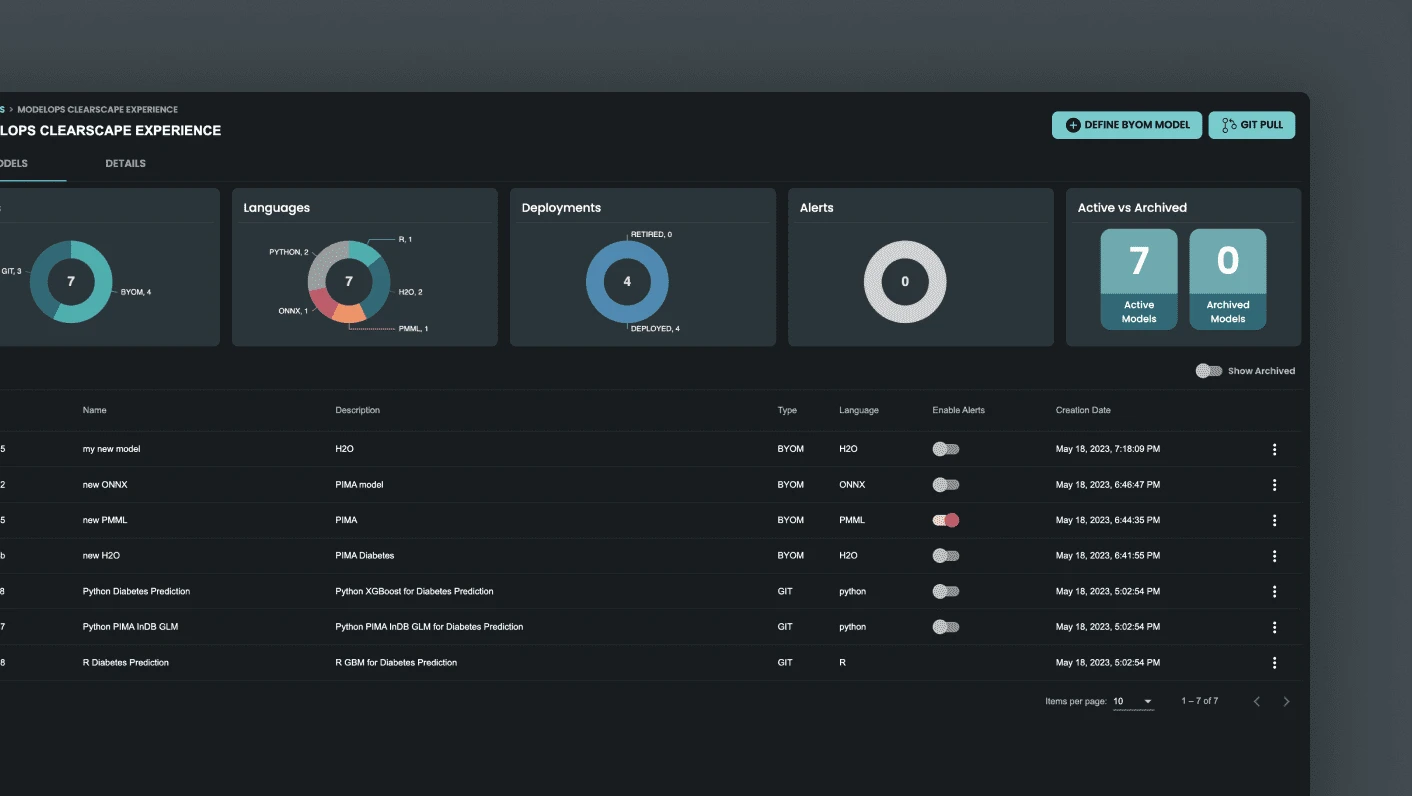
Task: Click git branch icon on Git Pull button
Action: point(1229,125)
